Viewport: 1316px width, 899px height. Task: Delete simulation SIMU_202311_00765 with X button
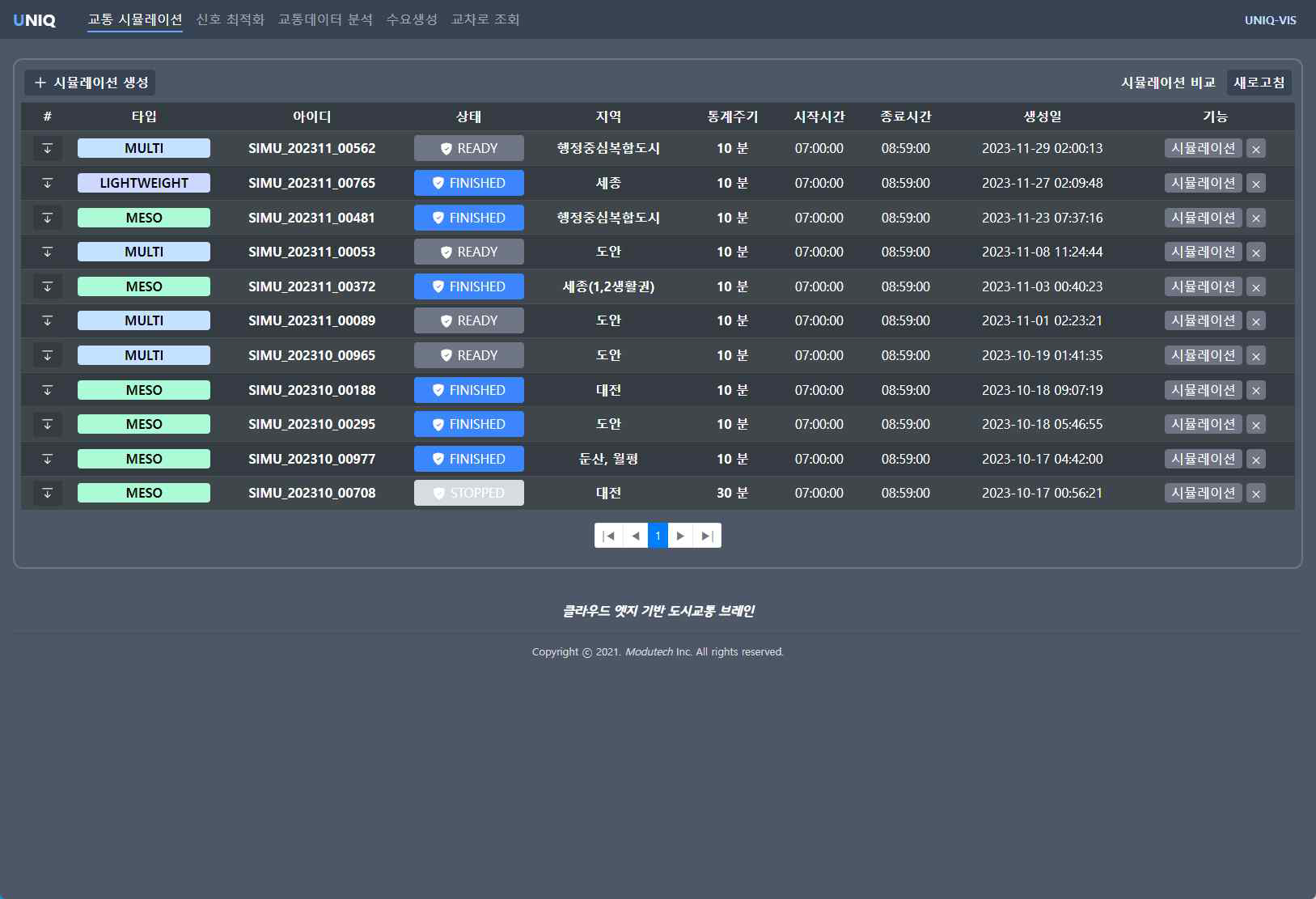point(1256,184)
